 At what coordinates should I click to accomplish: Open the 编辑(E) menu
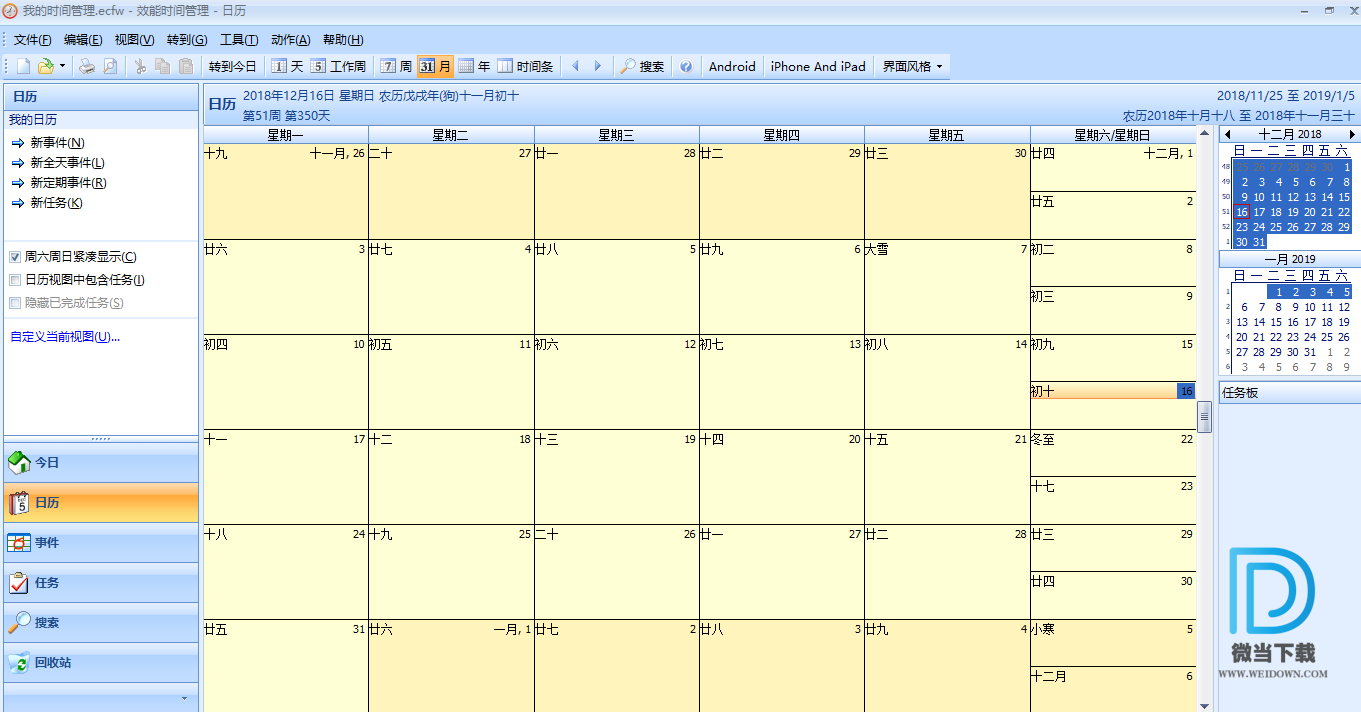point(83,40)
